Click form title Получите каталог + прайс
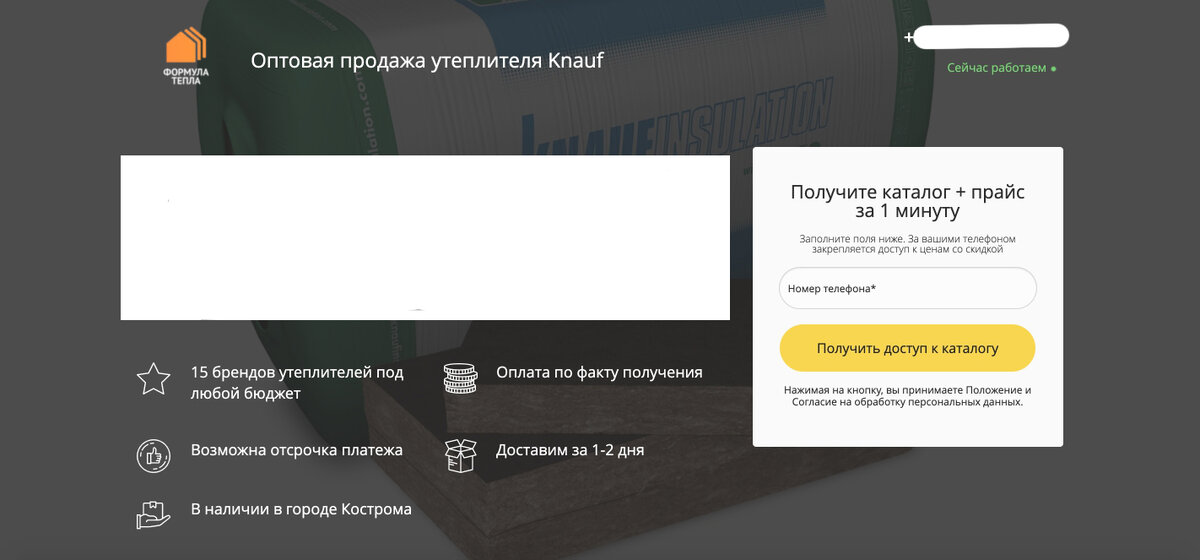Image resolution: width=1200 pixels, height=560 pixels. tap(907, 202)
